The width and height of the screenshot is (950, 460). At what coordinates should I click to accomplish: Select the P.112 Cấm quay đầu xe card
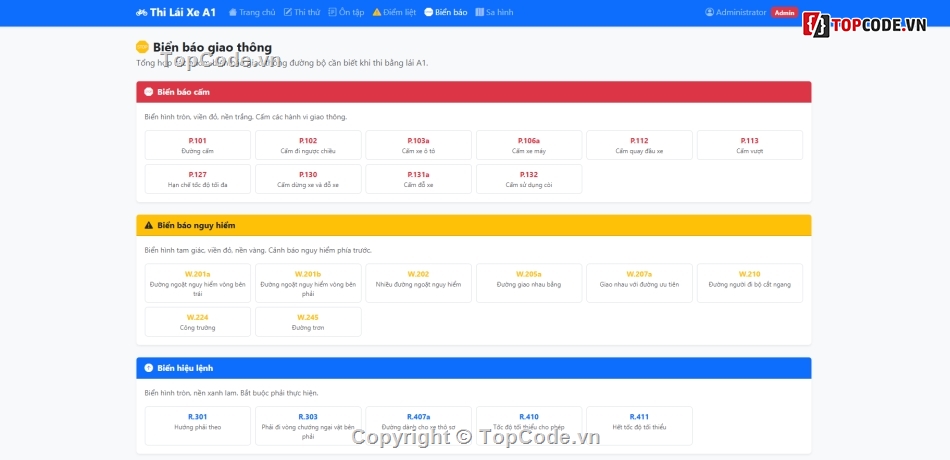(x=639, y=145)
